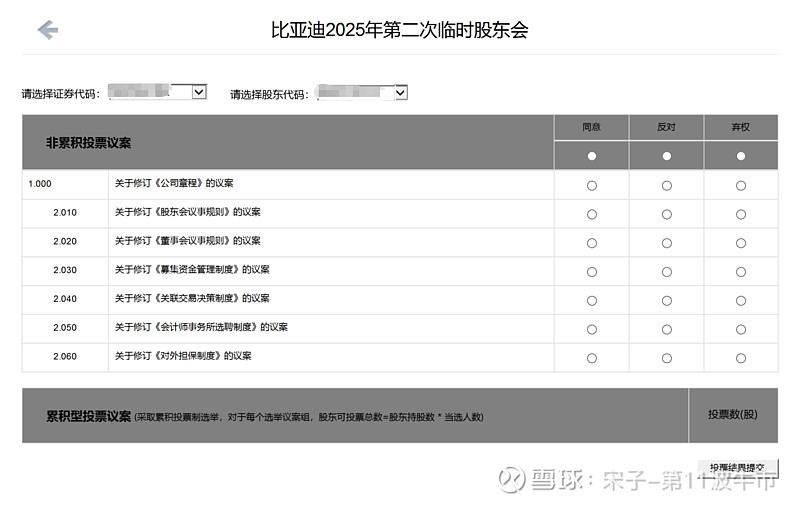Click the 投票结果提交 submit button
Image resolution: width=800 pixels, height=505 pixels.
tap(738, 468)
